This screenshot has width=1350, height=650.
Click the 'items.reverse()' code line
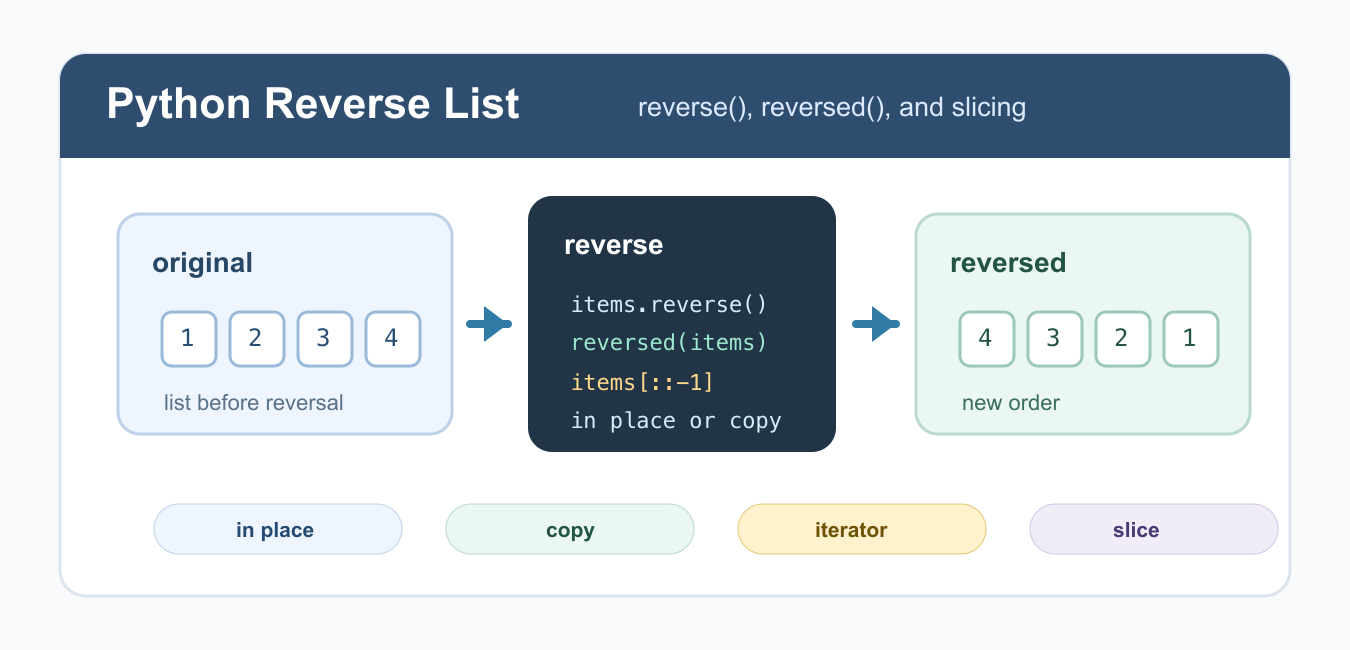point(669,304)
